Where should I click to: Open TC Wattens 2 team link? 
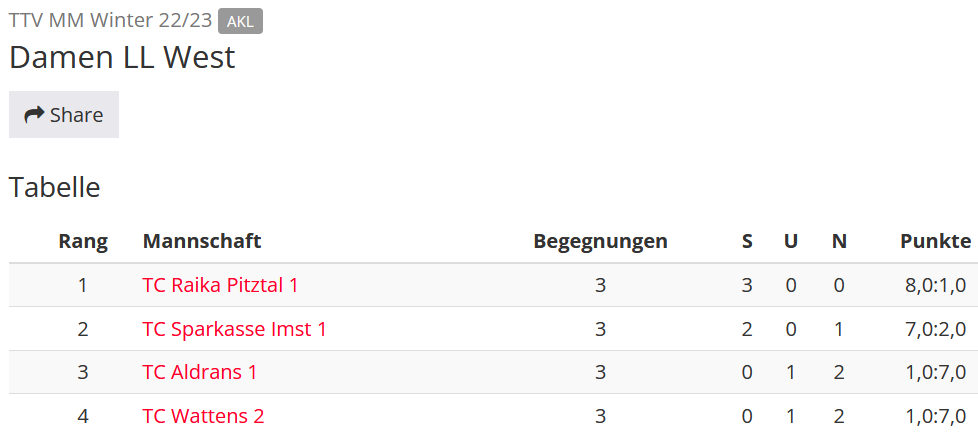[203, 416]
